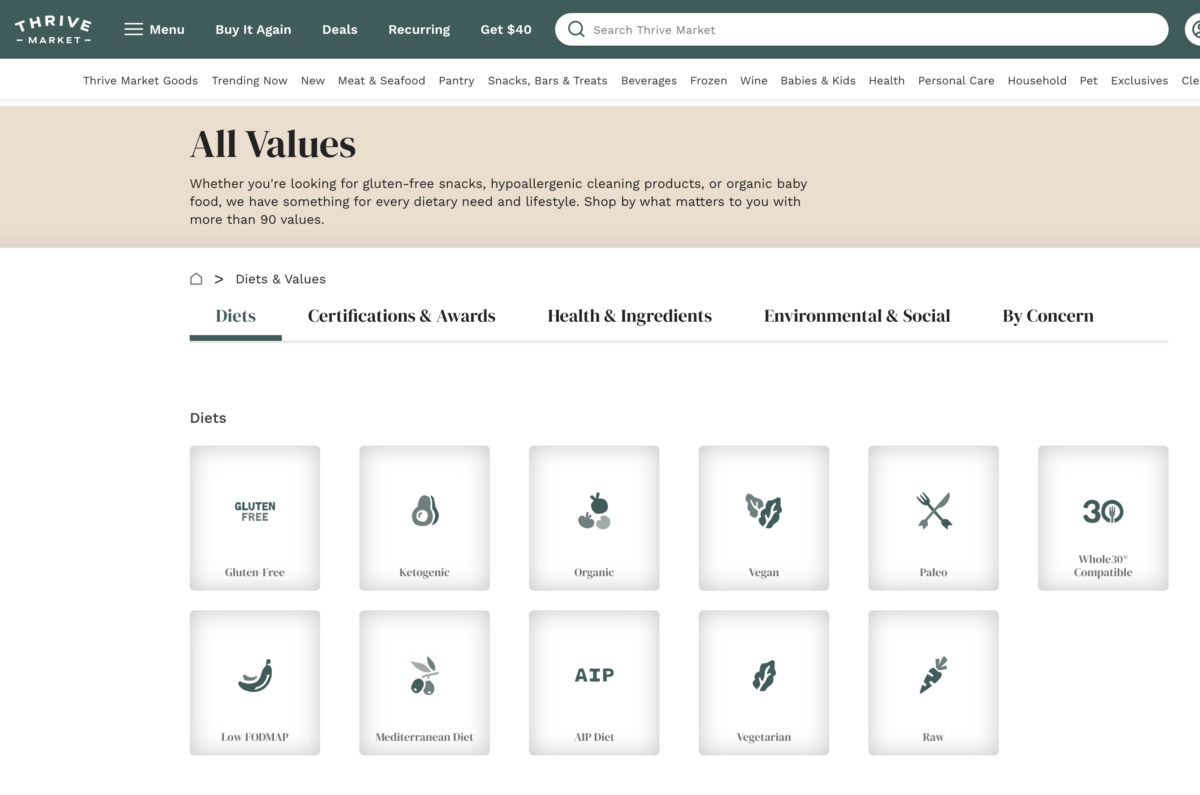Open the Exclusives category
This screenshot has width=1200, height=795.
click(x=1139, y=81)
